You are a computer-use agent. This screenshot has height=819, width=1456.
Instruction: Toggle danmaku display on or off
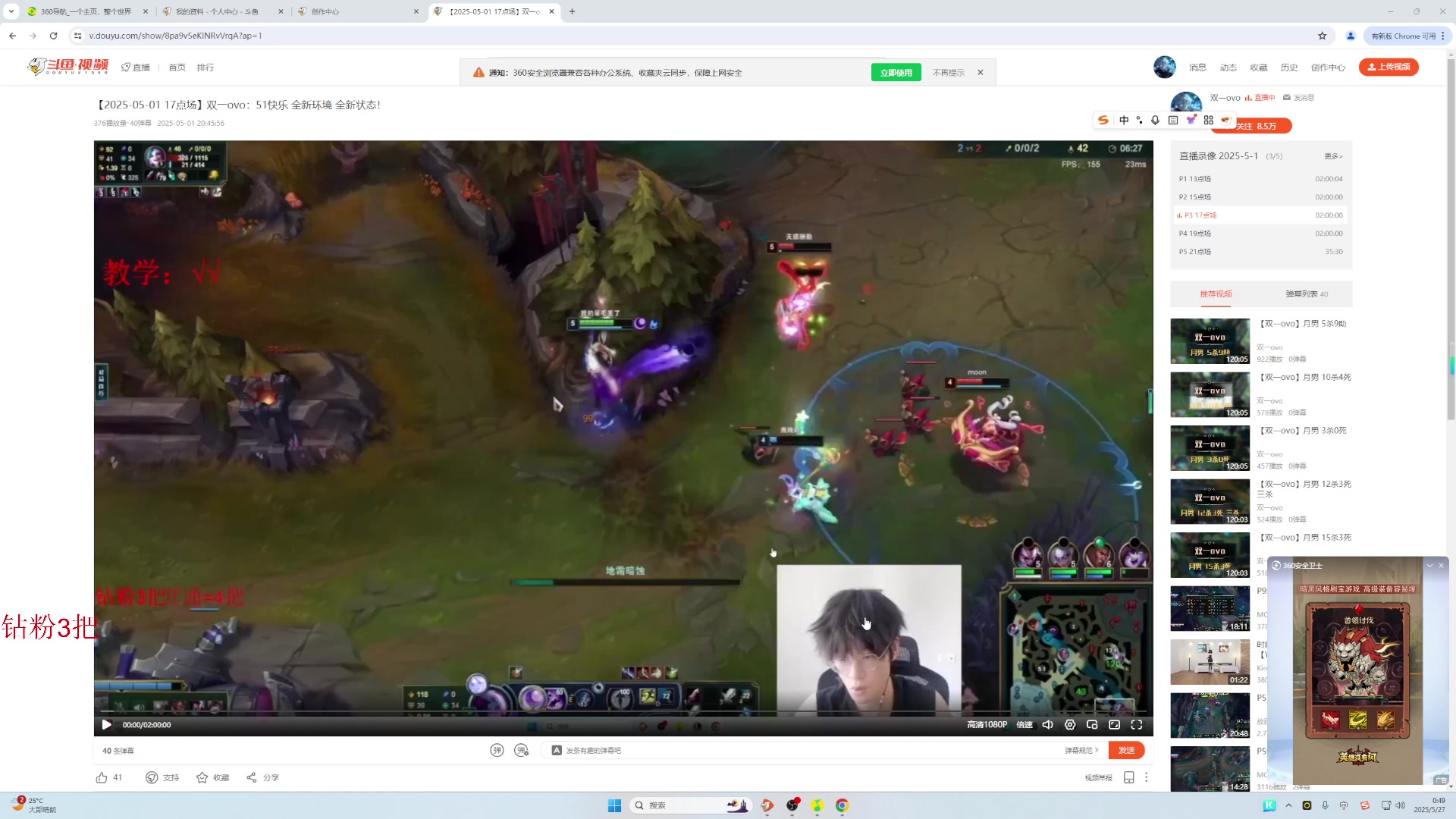pos(497,750)
